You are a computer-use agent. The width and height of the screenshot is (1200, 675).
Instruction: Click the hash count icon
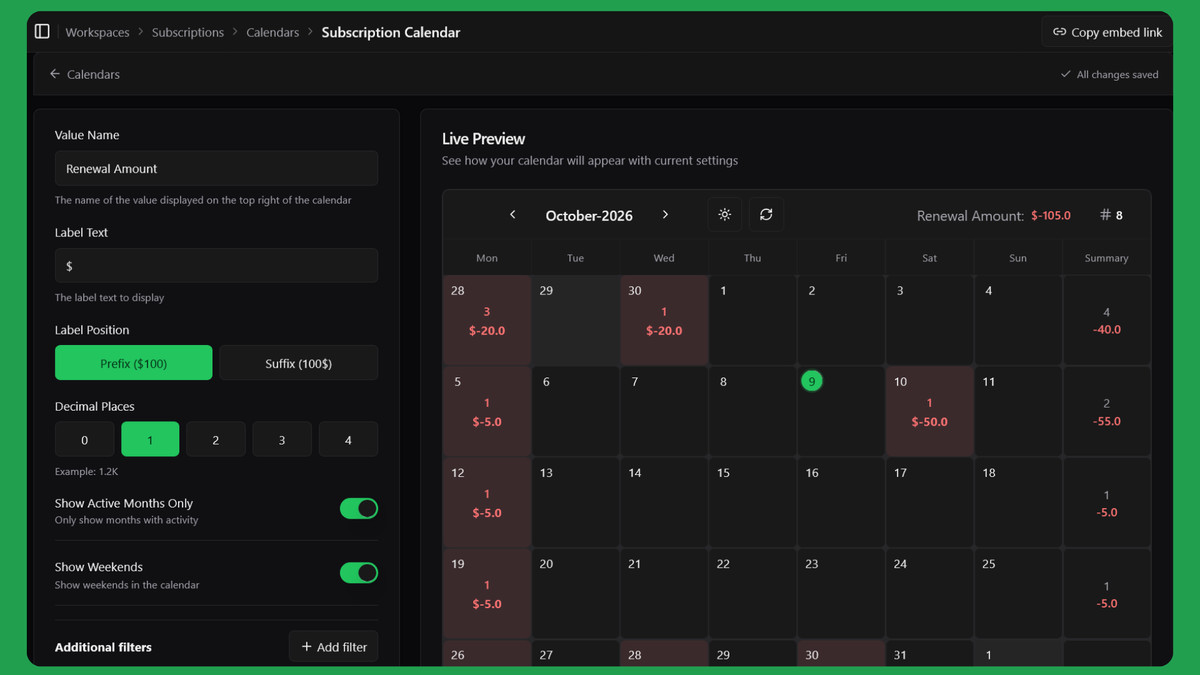(x=1105, y=215)
